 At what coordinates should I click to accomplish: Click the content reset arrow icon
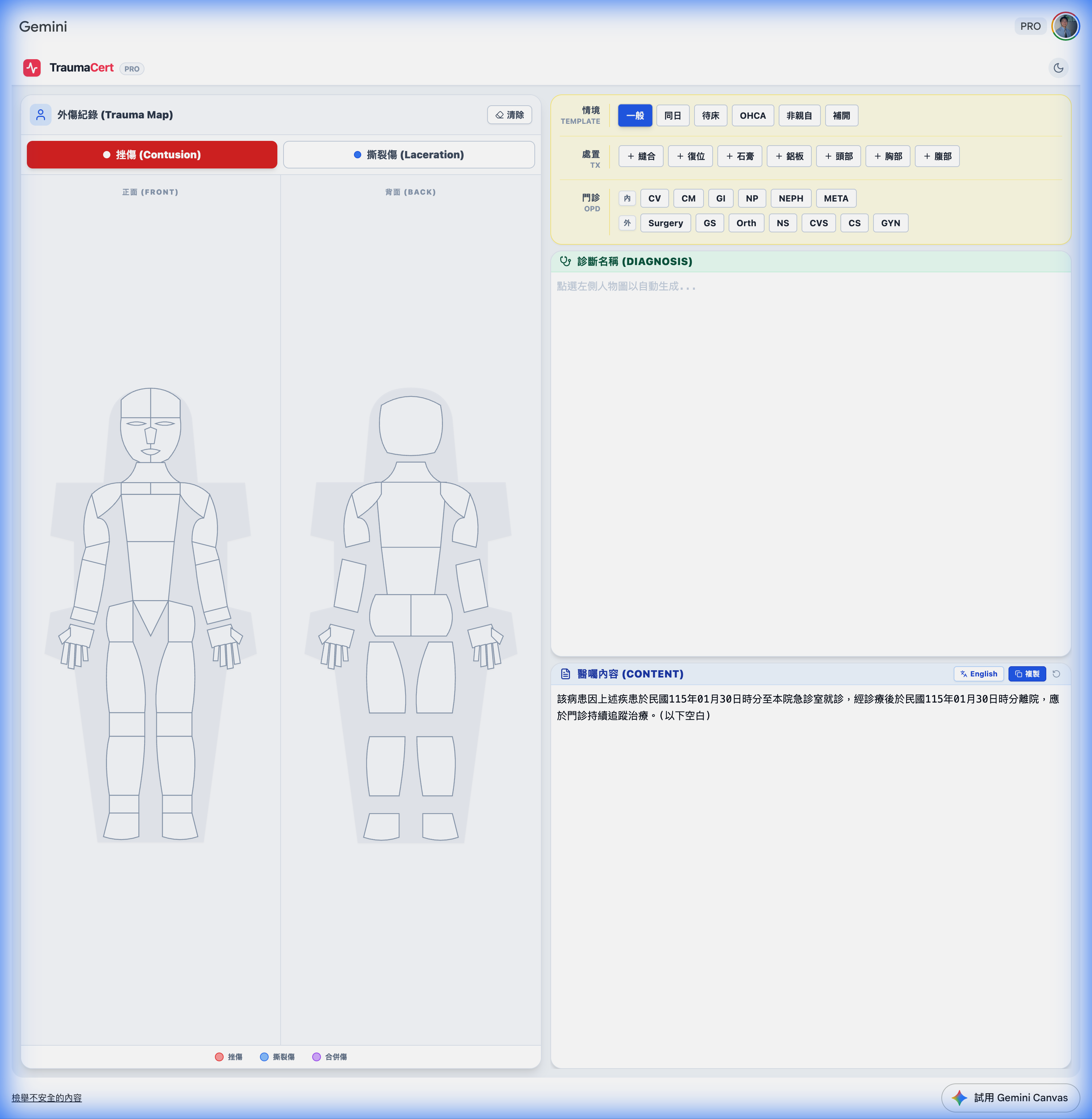pos(1056,674)
